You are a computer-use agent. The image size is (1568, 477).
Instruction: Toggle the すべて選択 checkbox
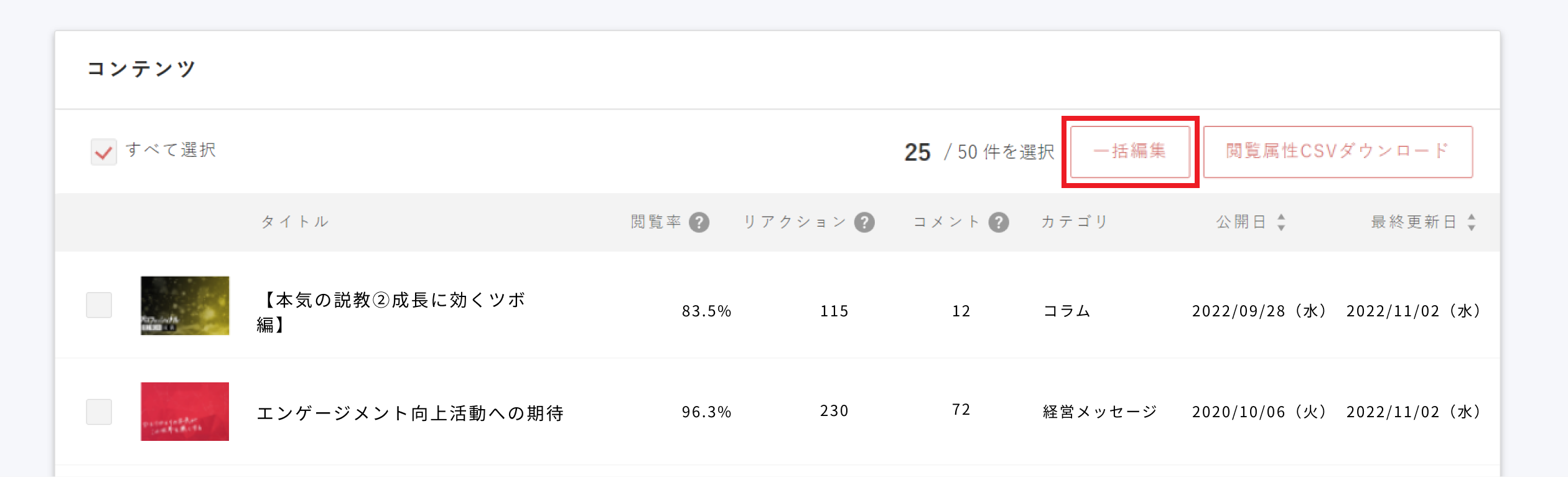tap(103, 152)
